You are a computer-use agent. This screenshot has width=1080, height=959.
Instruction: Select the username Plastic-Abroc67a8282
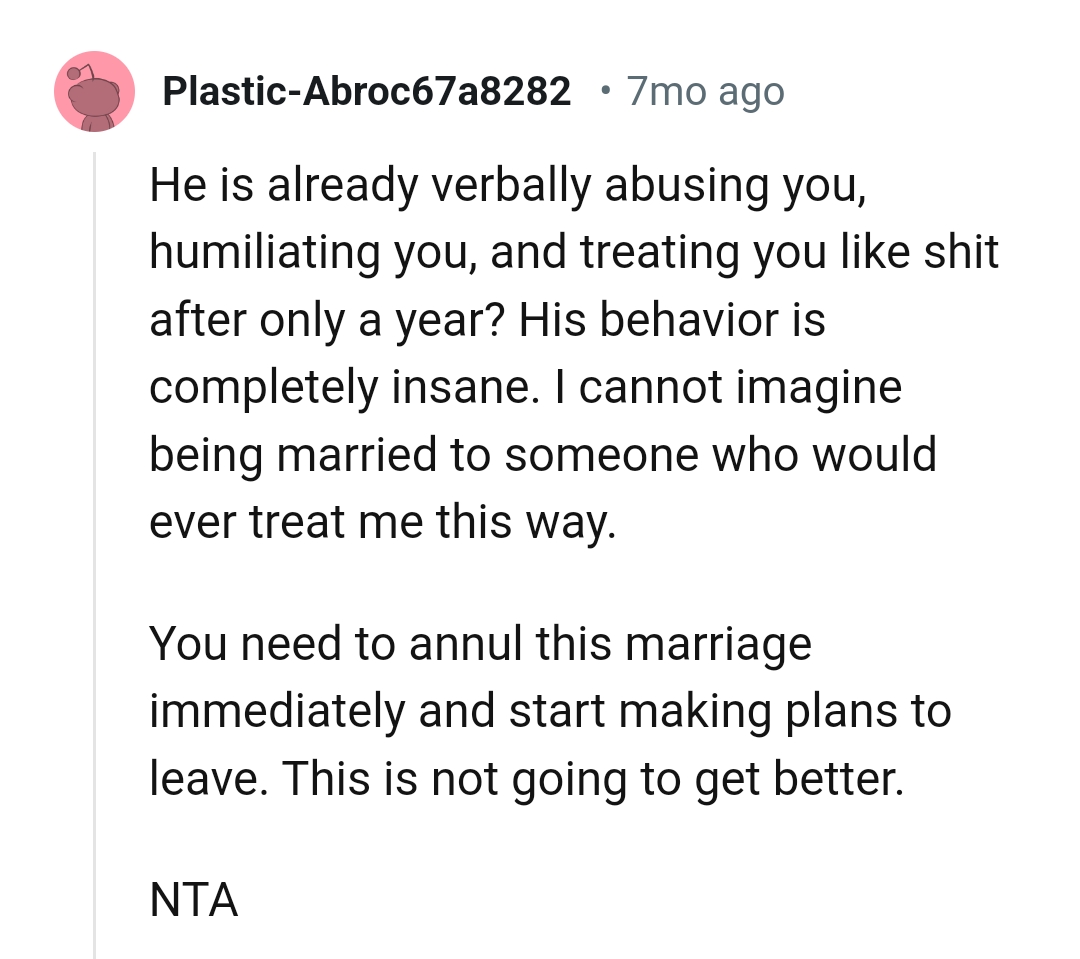point(368,91)
